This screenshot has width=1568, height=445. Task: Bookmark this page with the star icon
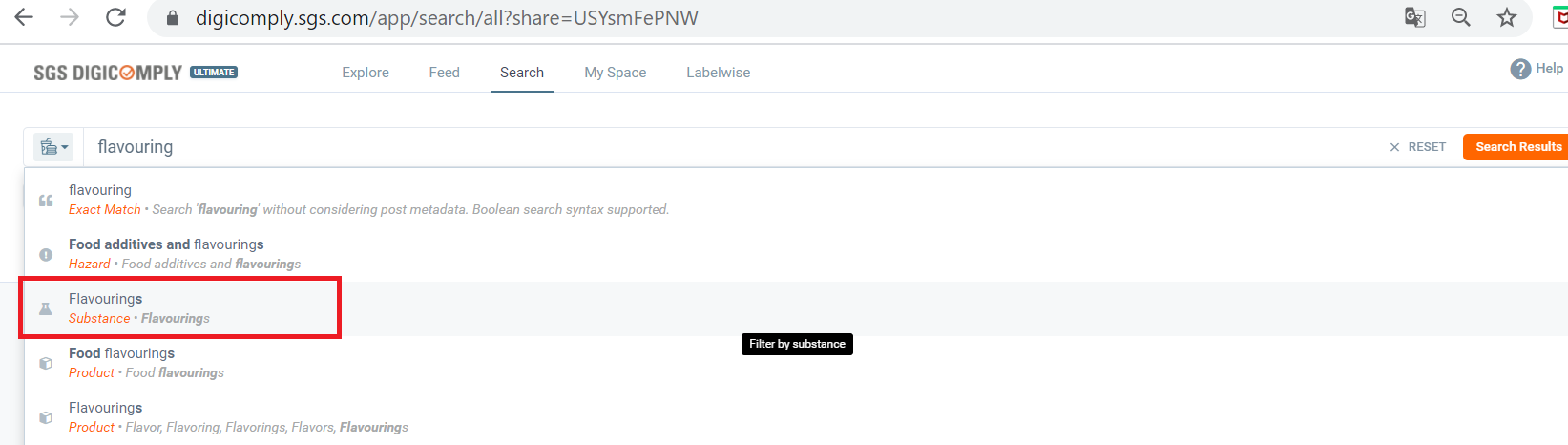(1507, 17)
